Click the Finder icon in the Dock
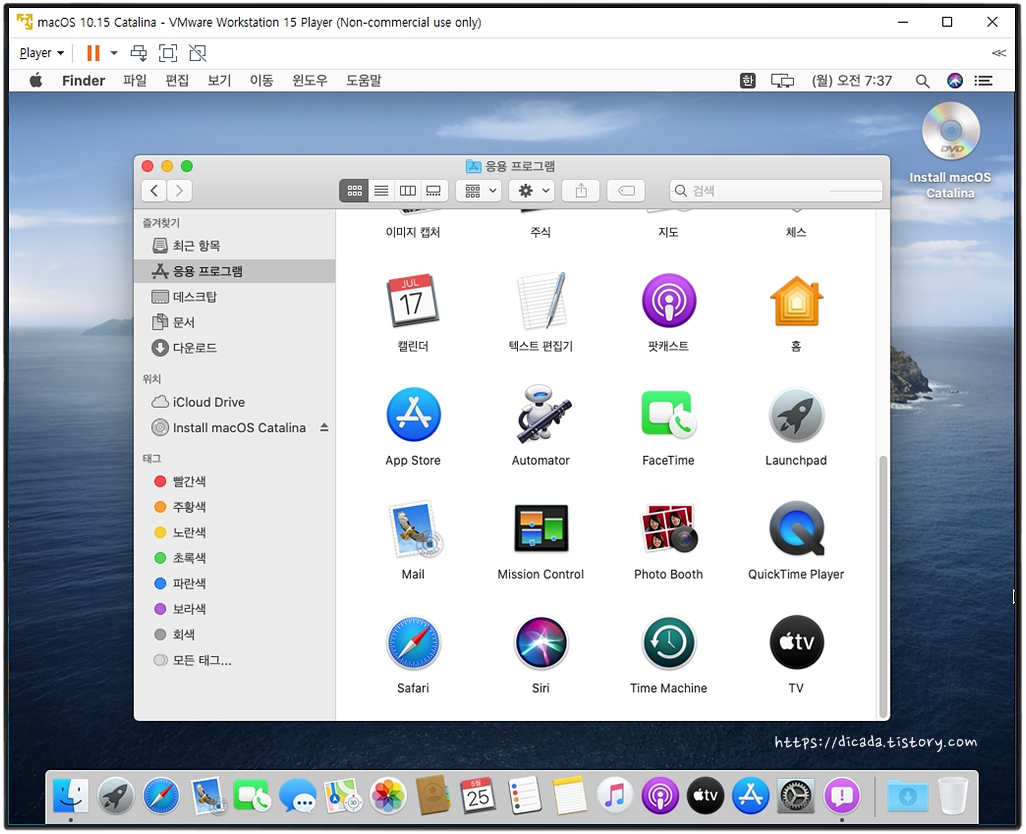Screen dimensions: 1026x834 click(71, 795)
